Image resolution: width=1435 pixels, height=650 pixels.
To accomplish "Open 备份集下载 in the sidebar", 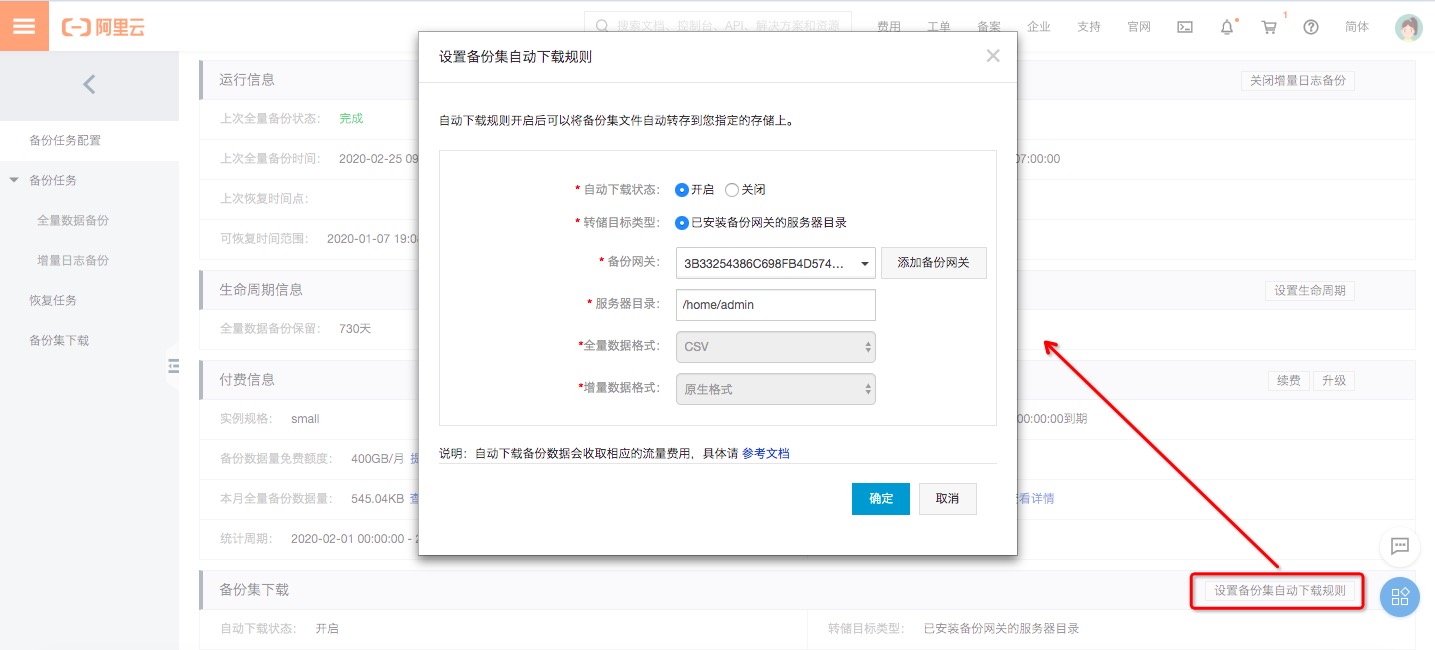I will 59,340.
